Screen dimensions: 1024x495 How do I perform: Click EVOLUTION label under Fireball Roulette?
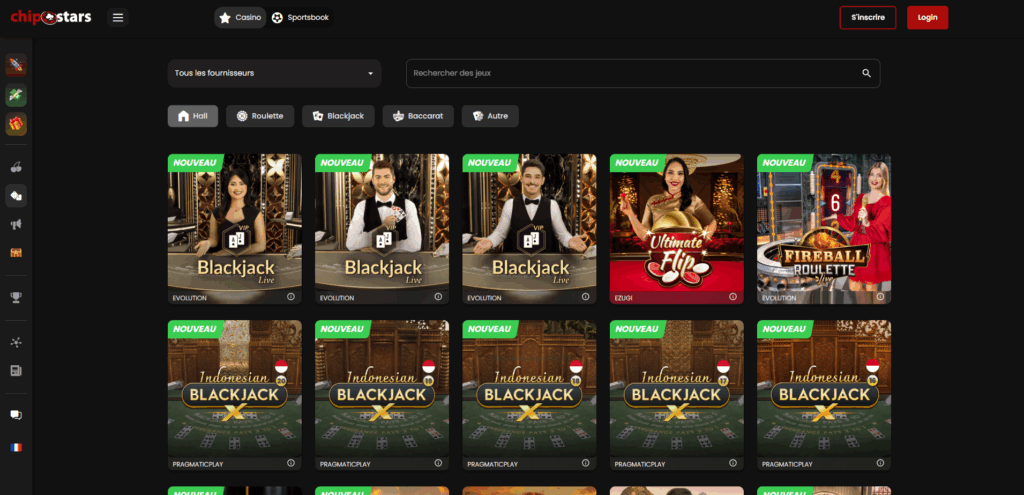click(779, 298)
